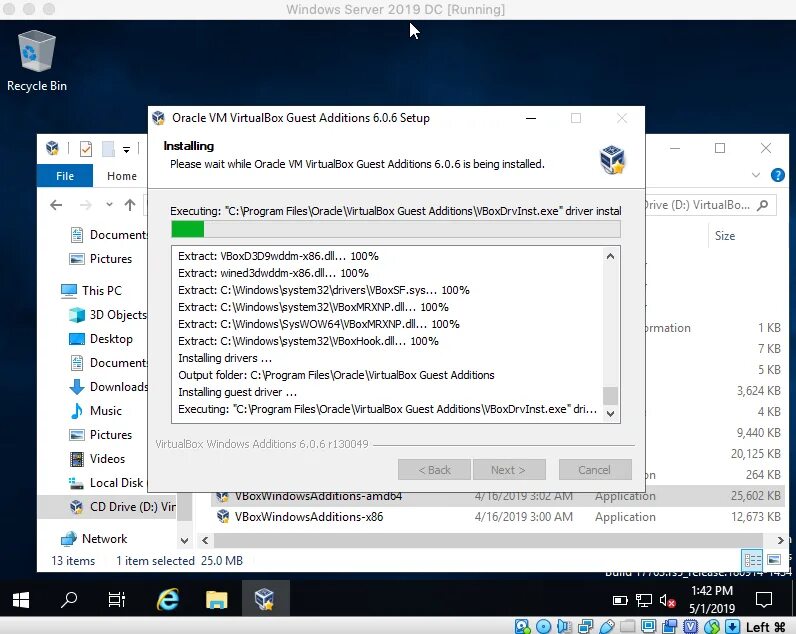Click the network tray icon
This screenshot has width=796, height=634.
(644, 600)
